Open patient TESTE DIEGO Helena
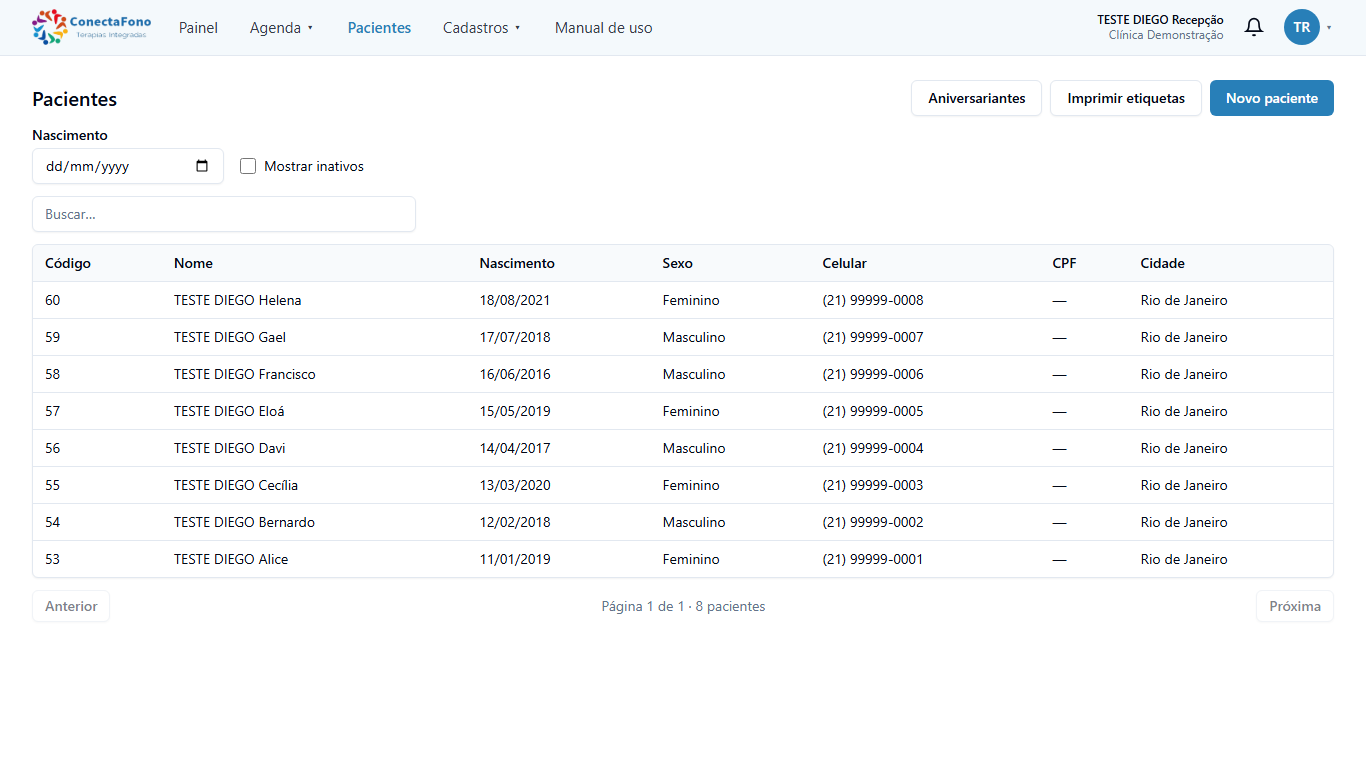This screenshot has width=1366, height=768. coord(683,300)
